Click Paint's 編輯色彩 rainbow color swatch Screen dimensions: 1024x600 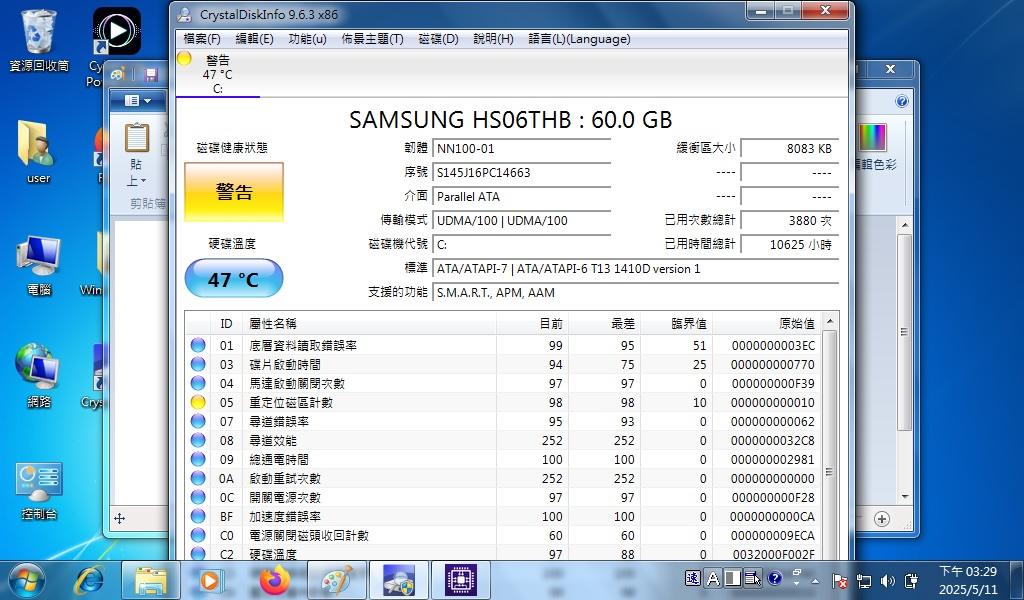point(873,138)
